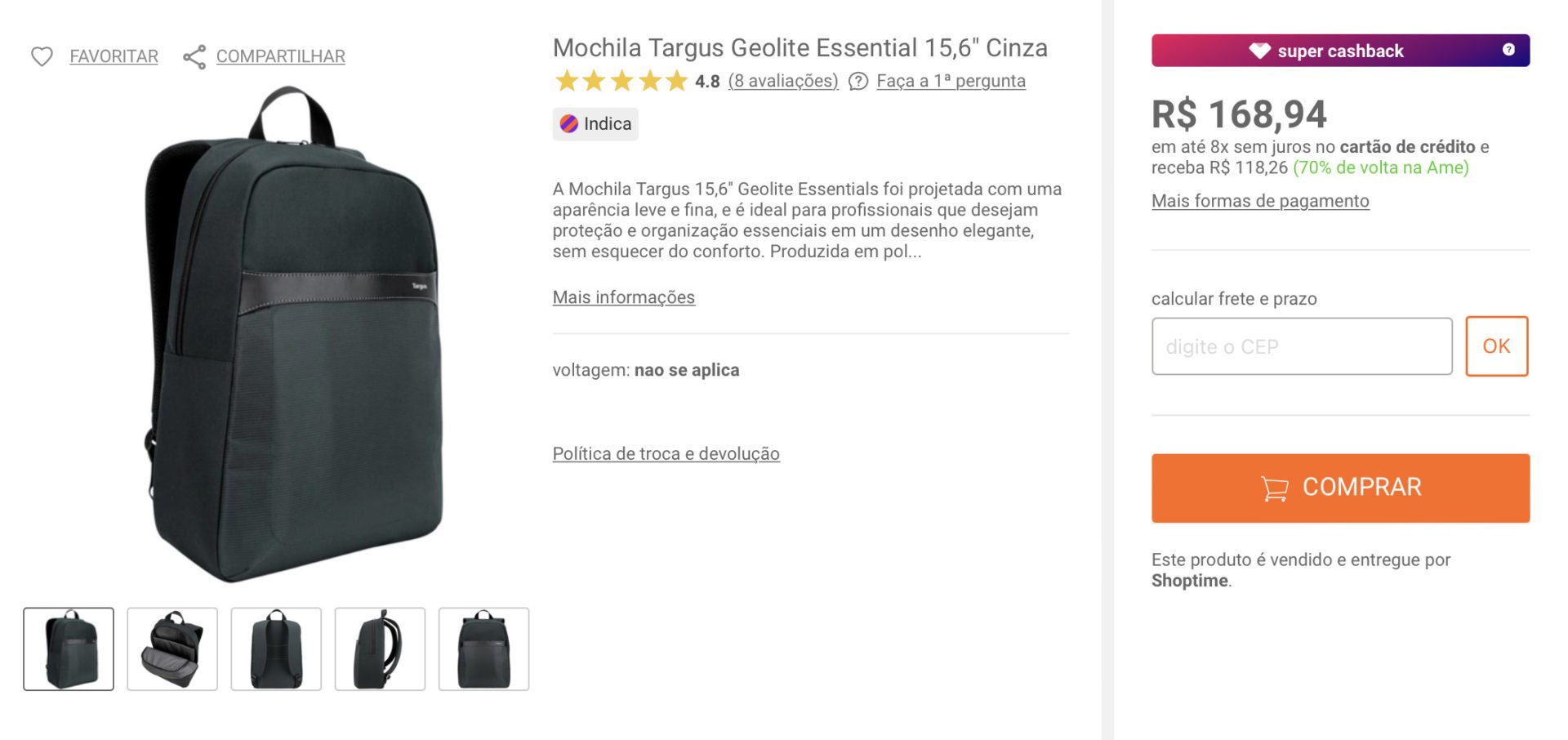Select the back straps view thumbnail

[x=276, y=649]
